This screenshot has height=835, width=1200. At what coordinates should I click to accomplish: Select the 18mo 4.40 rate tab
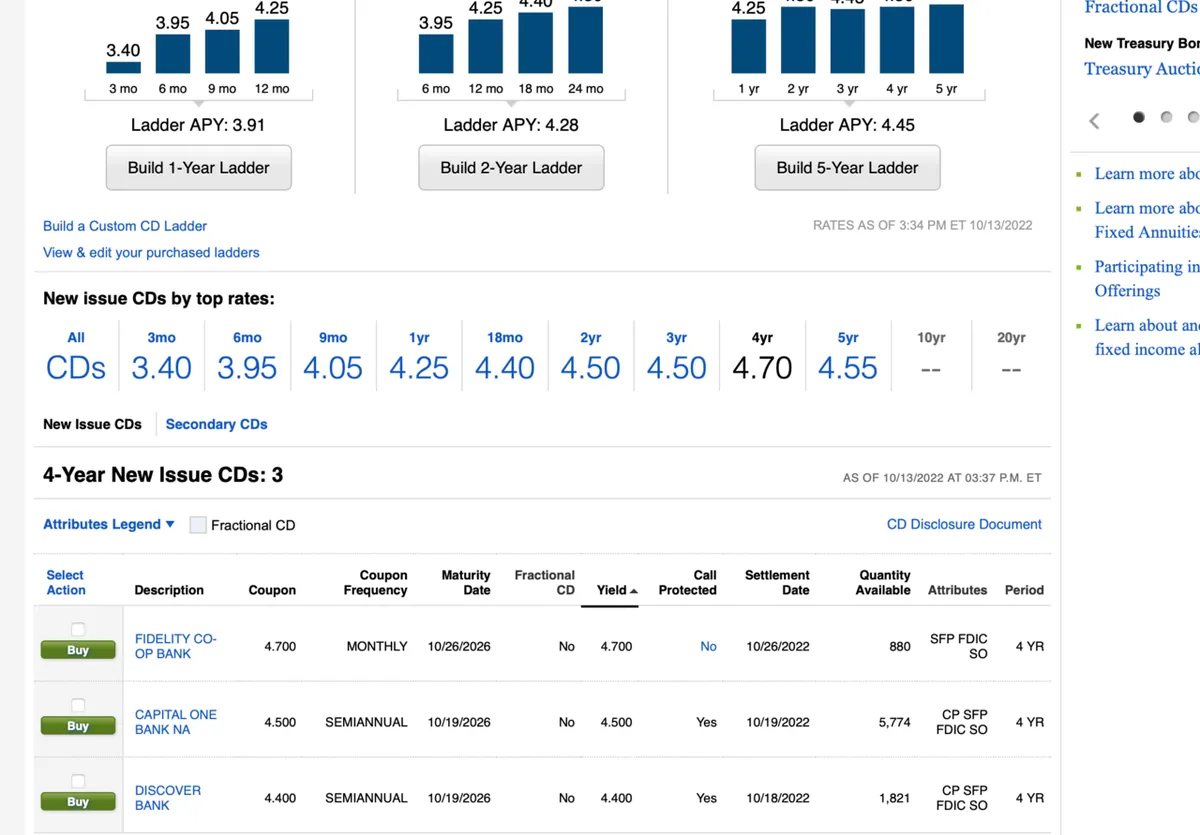[504, 357]
